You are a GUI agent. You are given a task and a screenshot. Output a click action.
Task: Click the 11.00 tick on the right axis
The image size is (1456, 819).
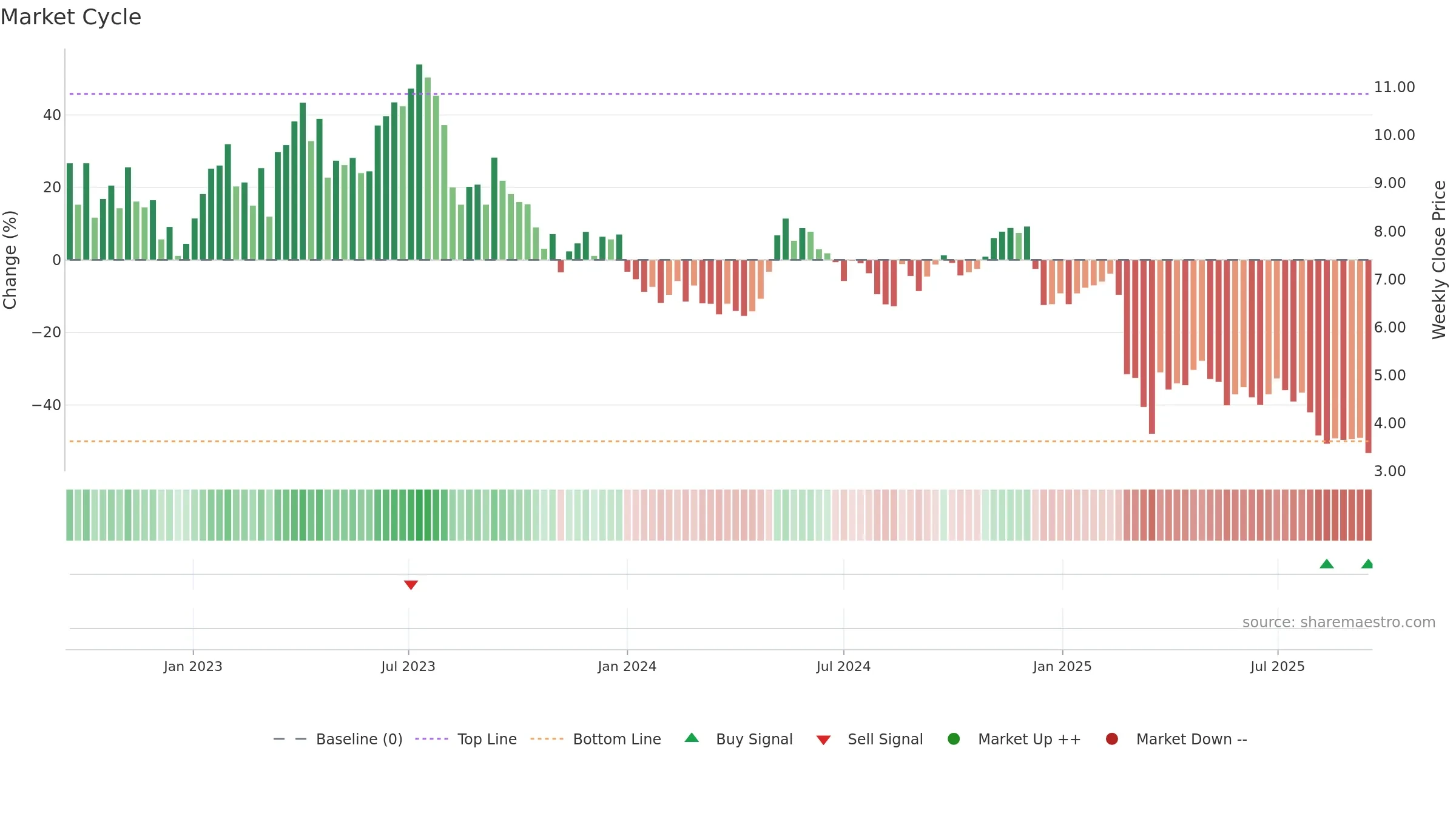tap(1394, 87)
